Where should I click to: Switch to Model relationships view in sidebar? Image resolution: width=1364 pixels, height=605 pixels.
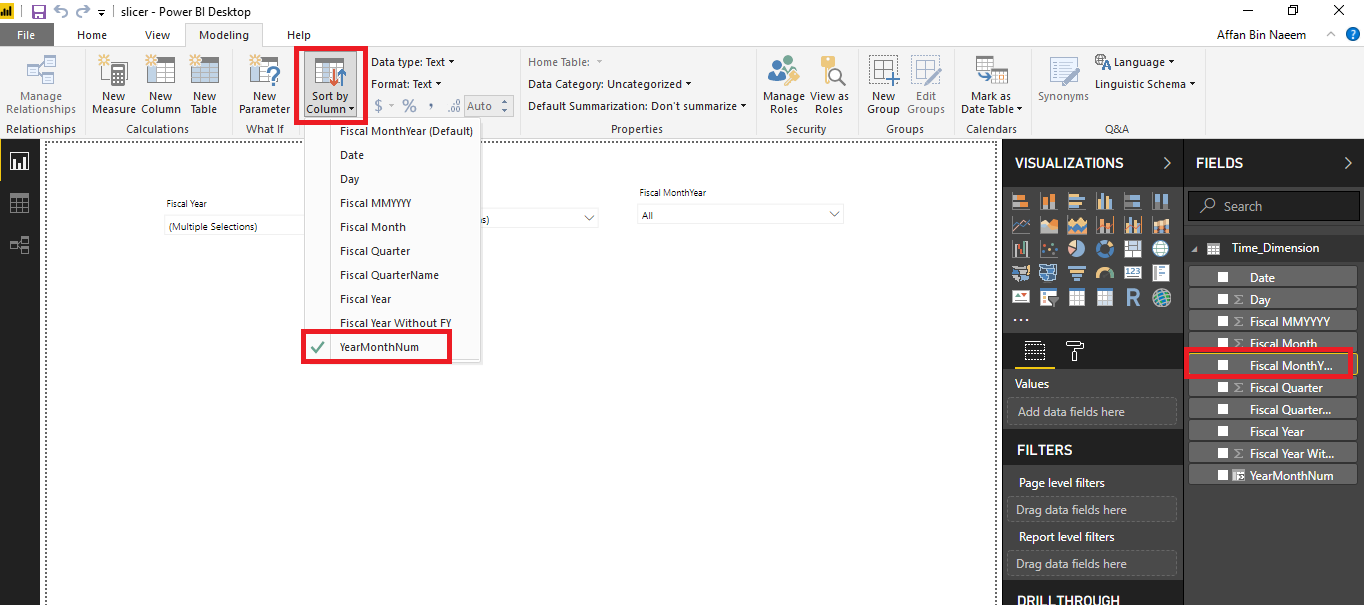(20, 245)
